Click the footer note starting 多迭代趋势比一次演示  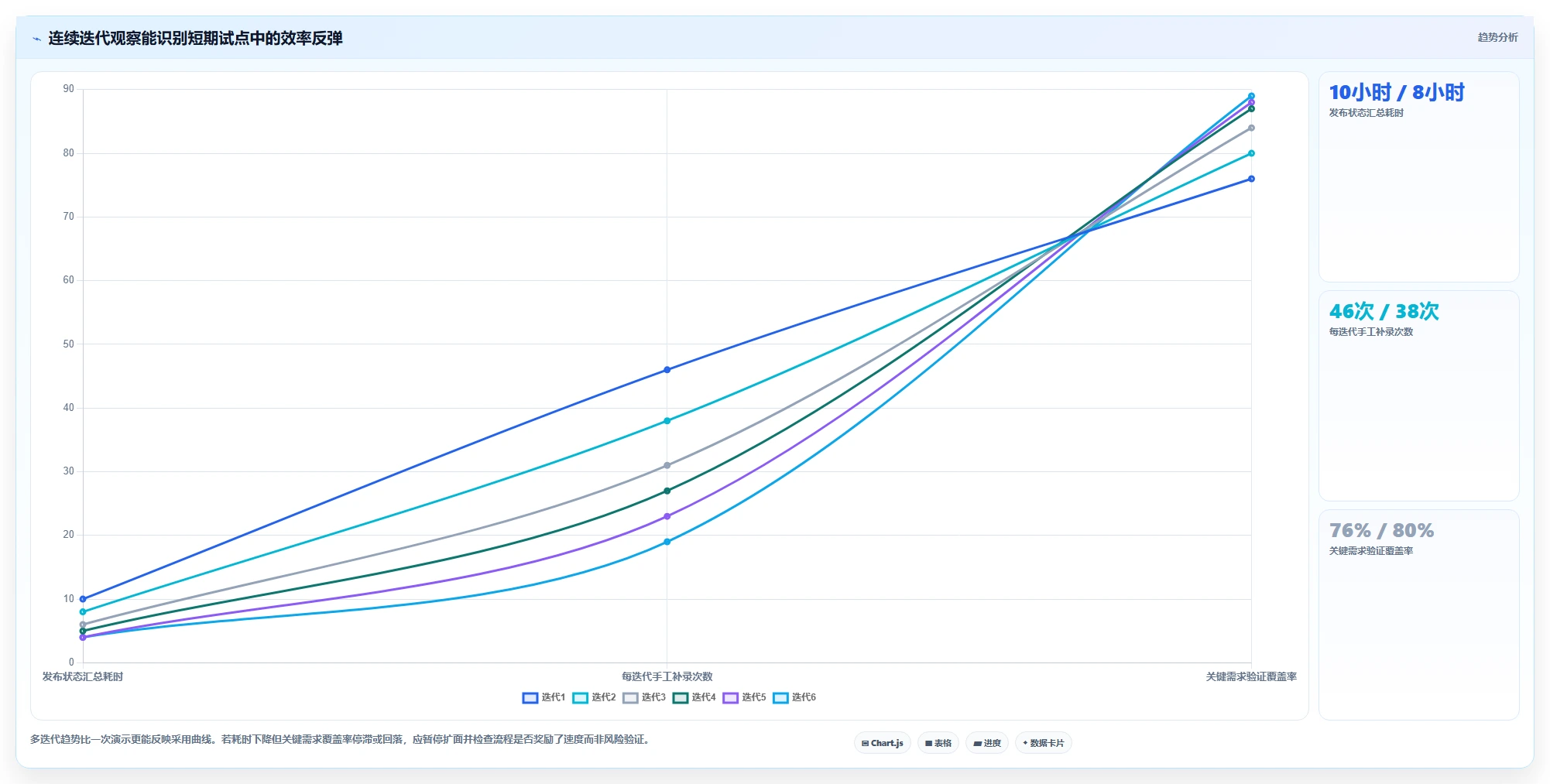point(341,739)
